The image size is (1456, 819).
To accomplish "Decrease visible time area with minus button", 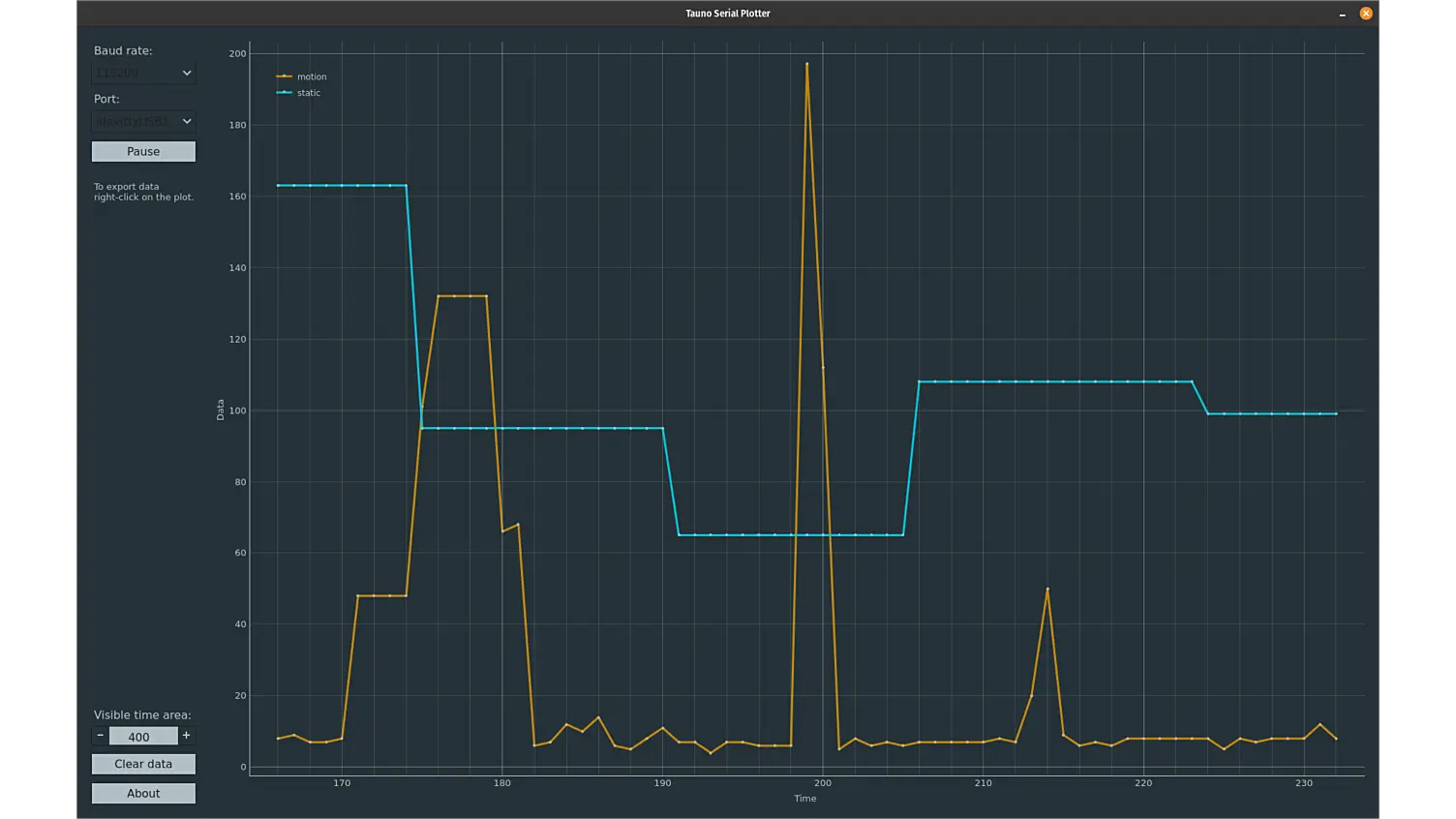I will tap(100, 736).
